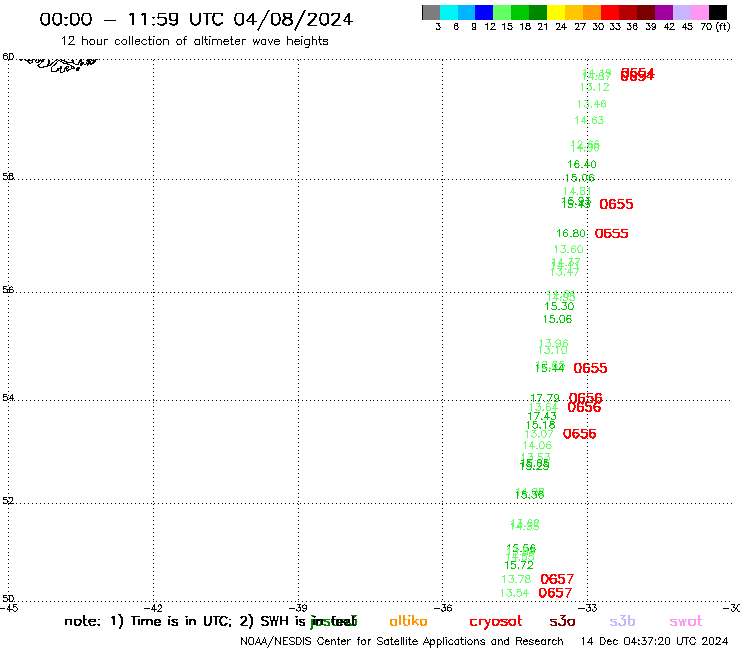Click the 'NOAA/NESDIS Center for Satellite Applications and Research' credit
The width and height of the screenshot is (740, 650).
(402, 642)
